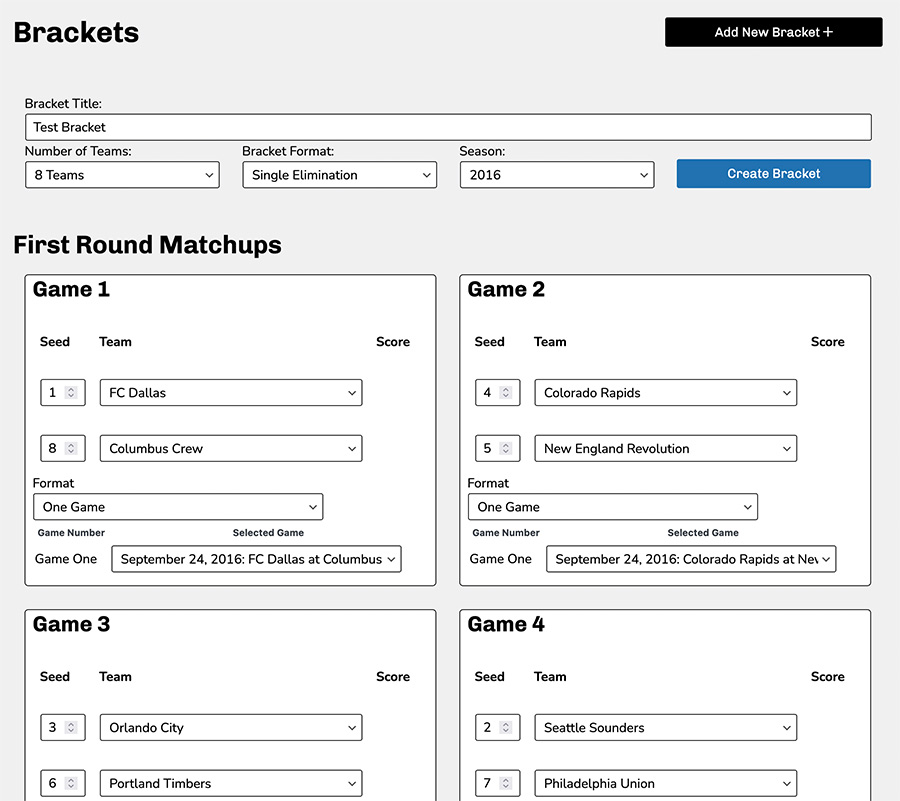Viewport: 900px width, 801px height.
Task: Click the seed 3 stepper for Orlando City
Action: [x=71, y=728]
